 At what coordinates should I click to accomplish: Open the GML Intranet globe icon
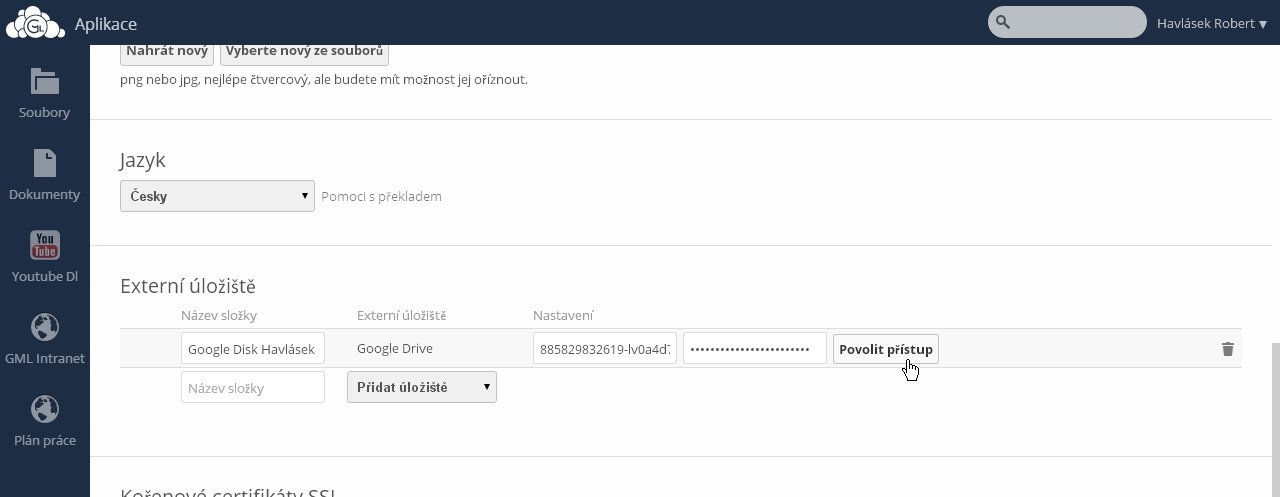click(x=44, y=328)
